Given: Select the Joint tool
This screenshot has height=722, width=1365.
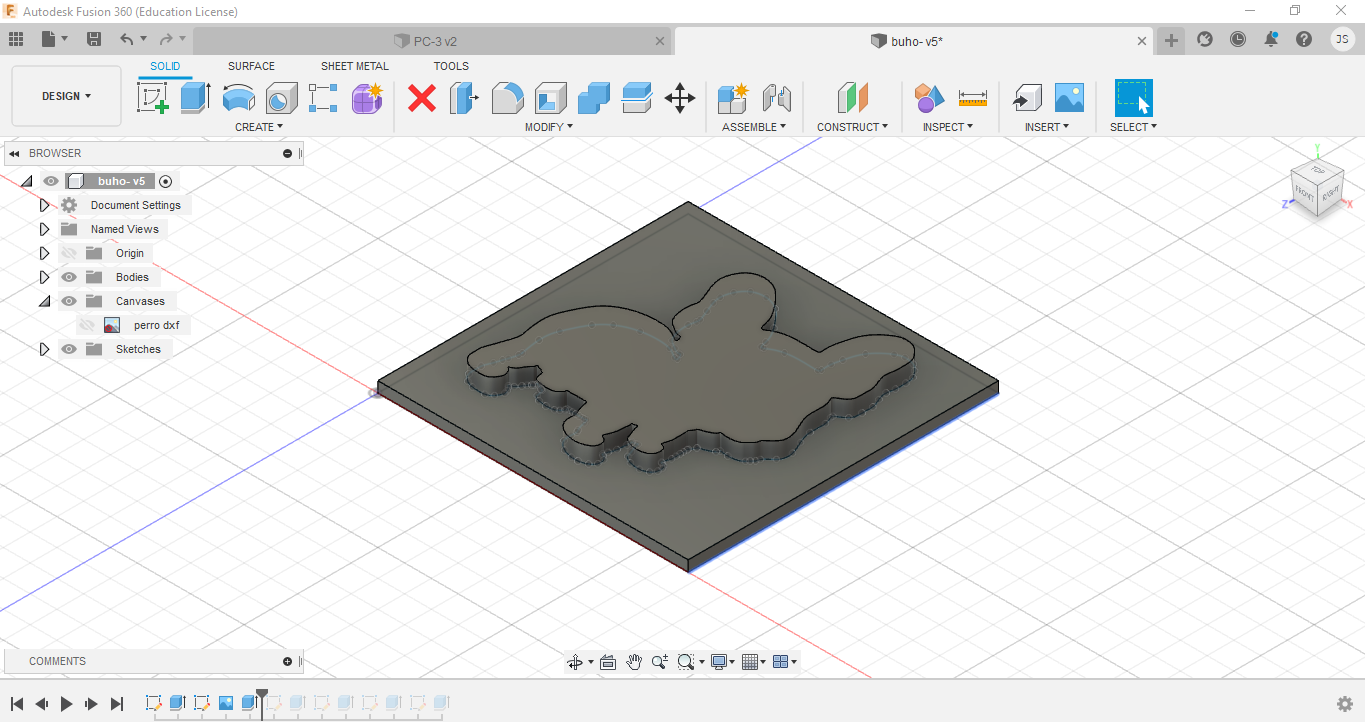Looking at the screenshot, I should click(x=776, y=98).
